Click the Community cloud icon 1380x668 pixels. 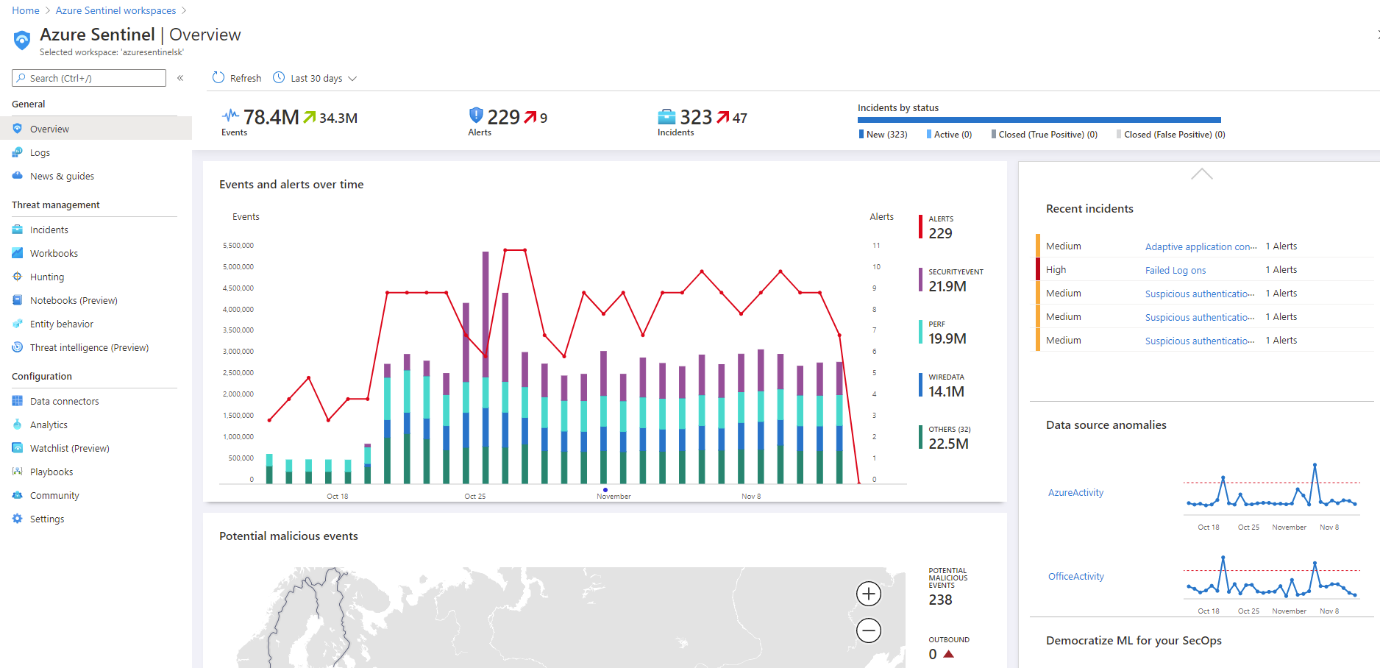click(x=18, y=495)
